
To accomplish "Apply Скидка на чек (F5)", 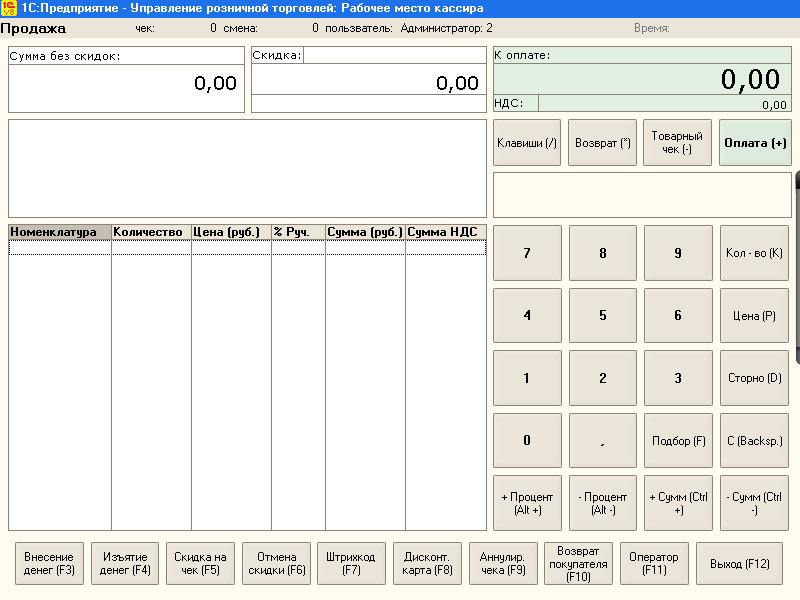I will pos(201,563).
